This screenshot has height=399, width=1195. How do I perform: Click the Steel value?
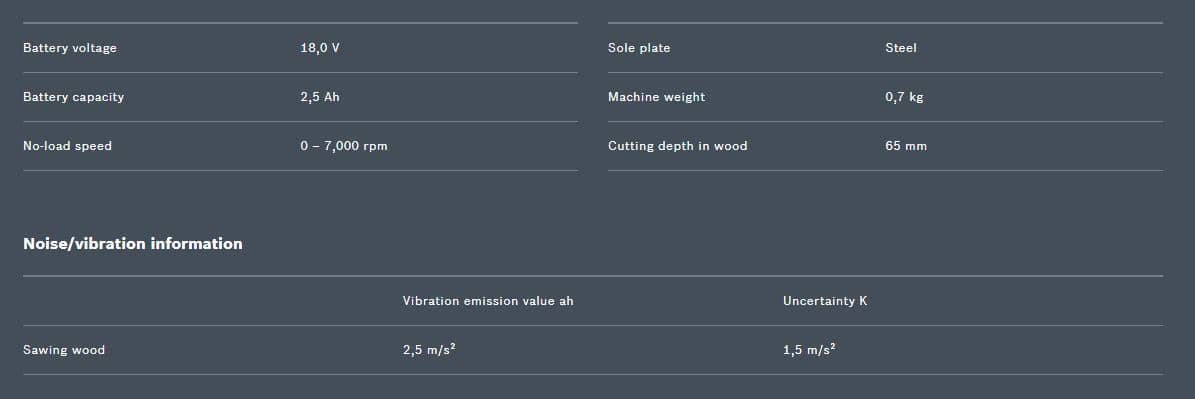901,48
